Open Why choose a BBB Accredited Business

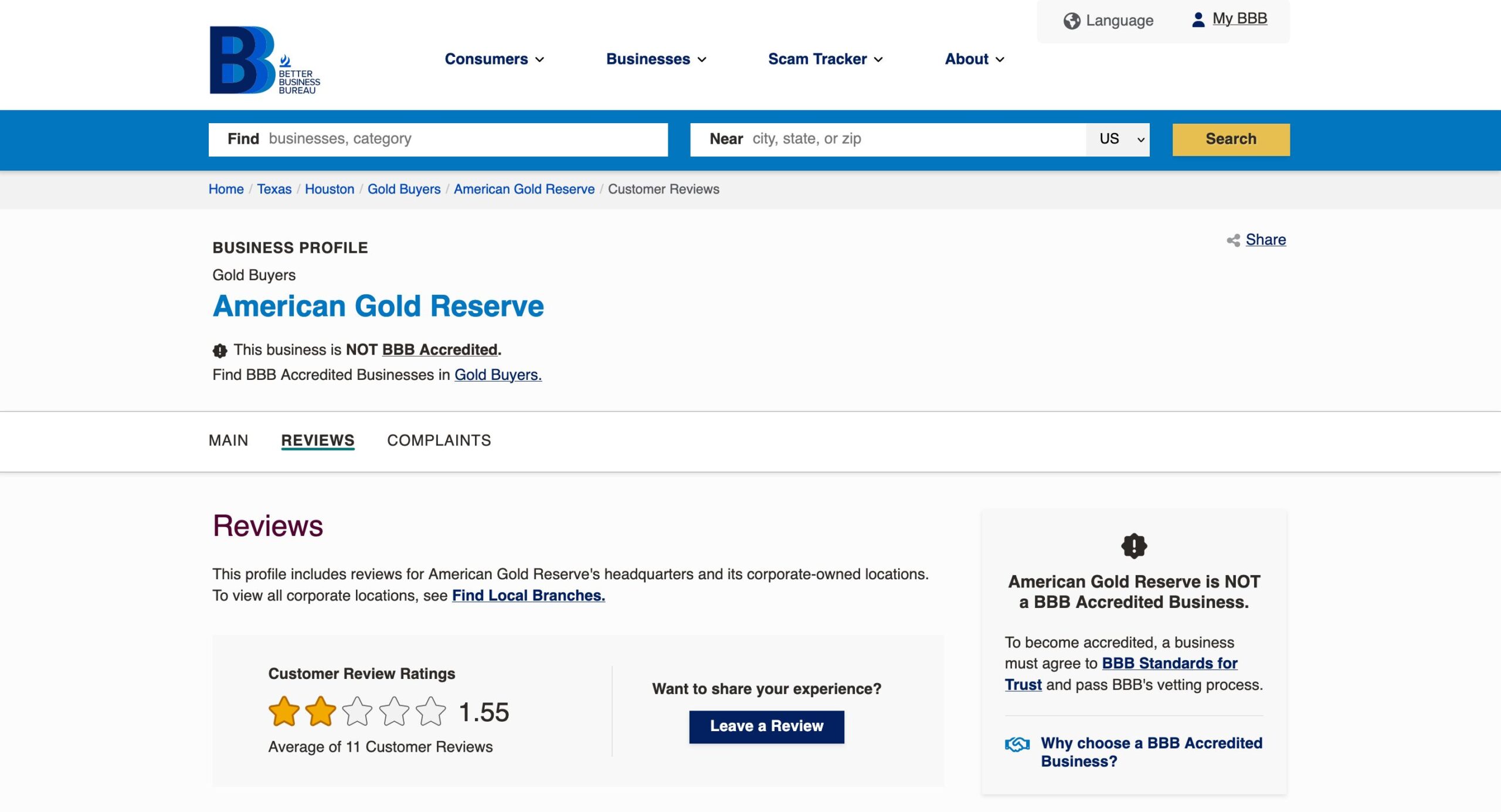[x=1152, y=752]
